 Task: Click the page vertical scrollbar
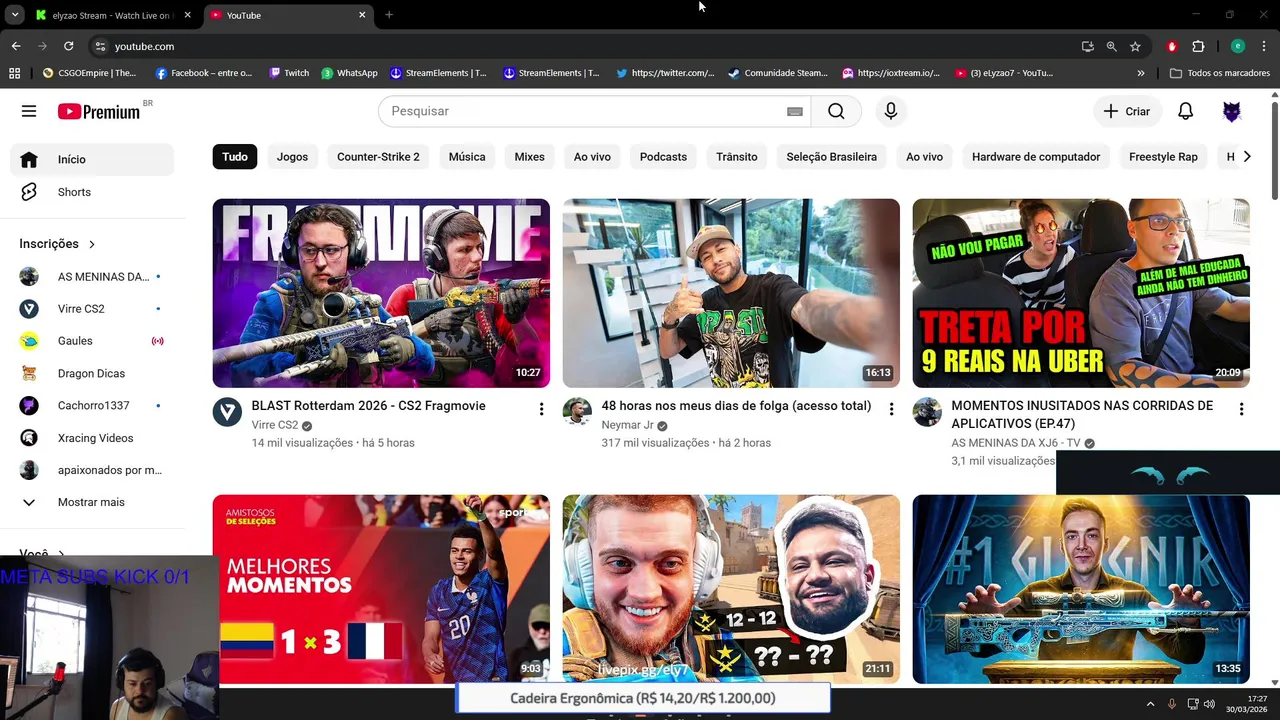(1274, 150)
